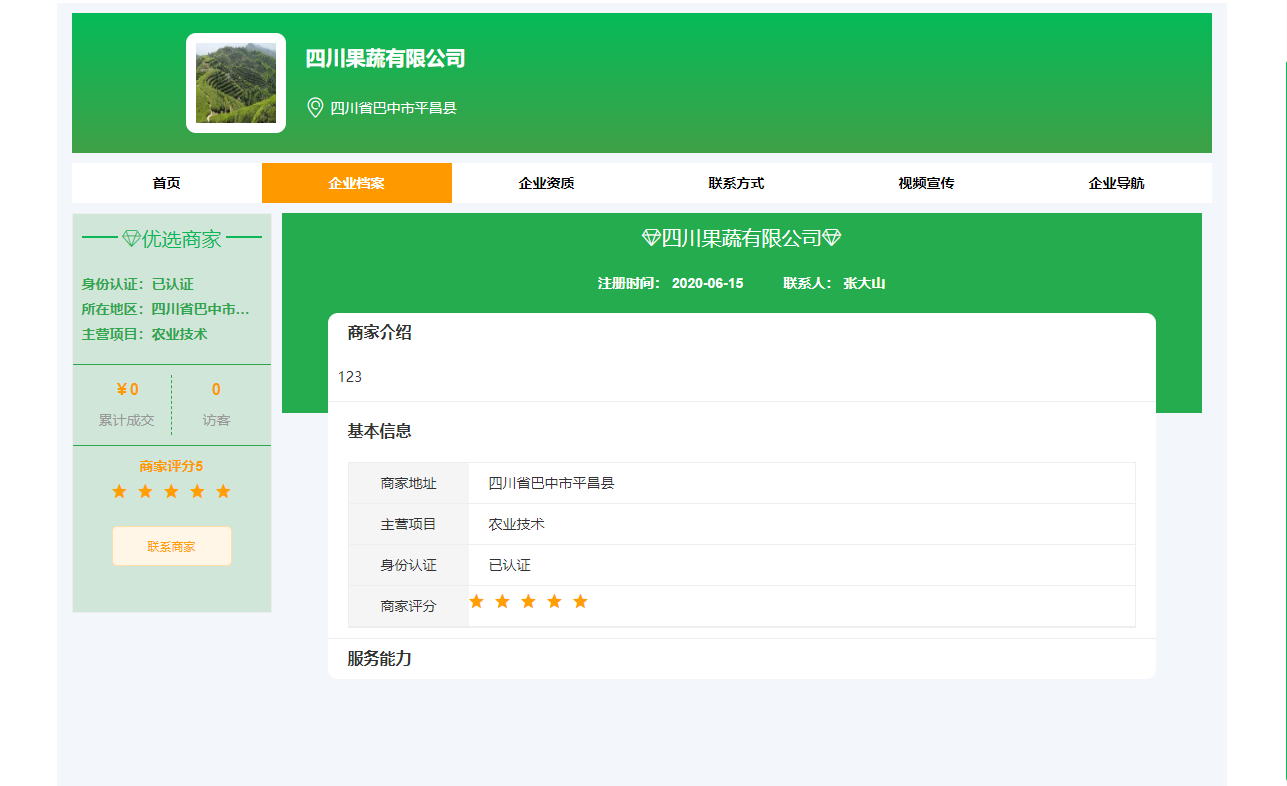This screenshot has width=1287, height=786.
Task: Select the fifth star under 商家评分5 in sidebar
Action: click(223, 491)
